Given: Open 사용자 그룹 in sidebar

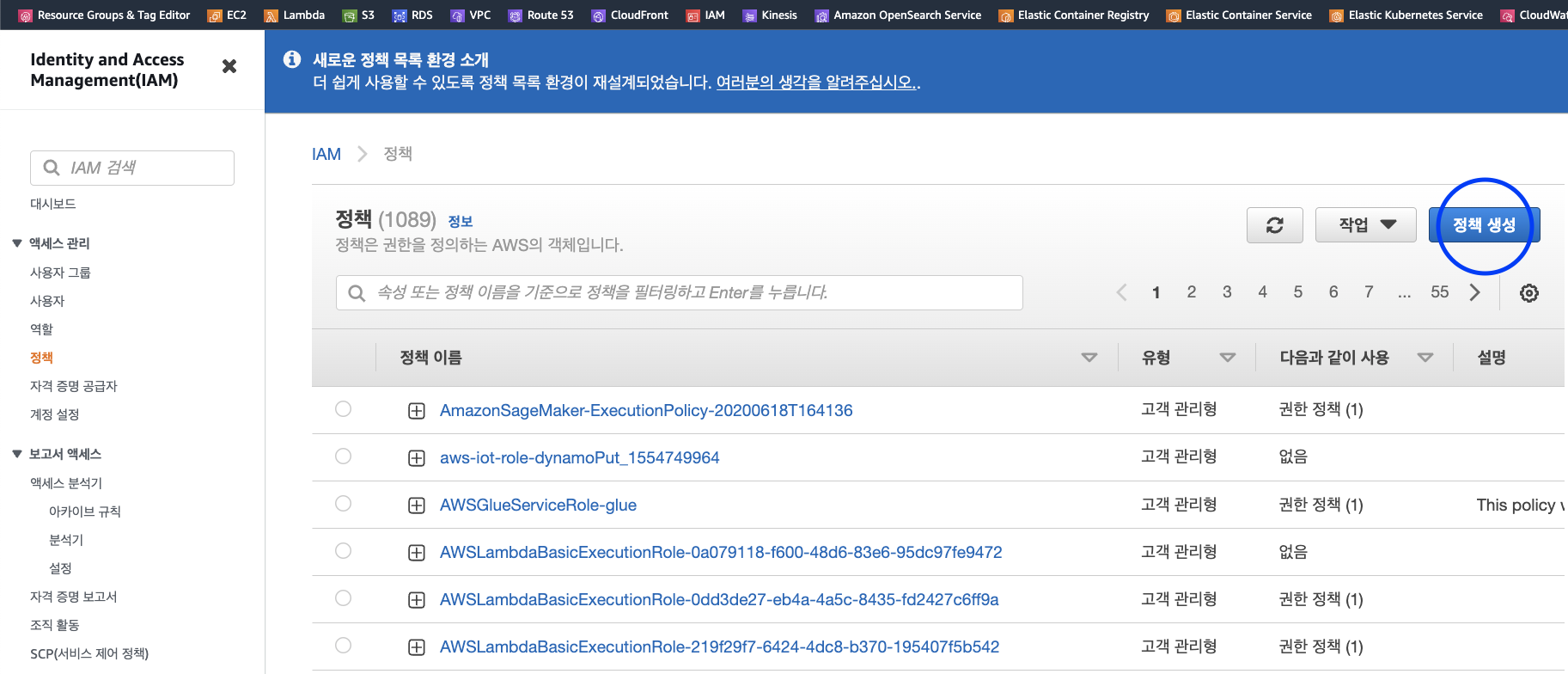Looking at the screenshot, I should coord(60,273).
